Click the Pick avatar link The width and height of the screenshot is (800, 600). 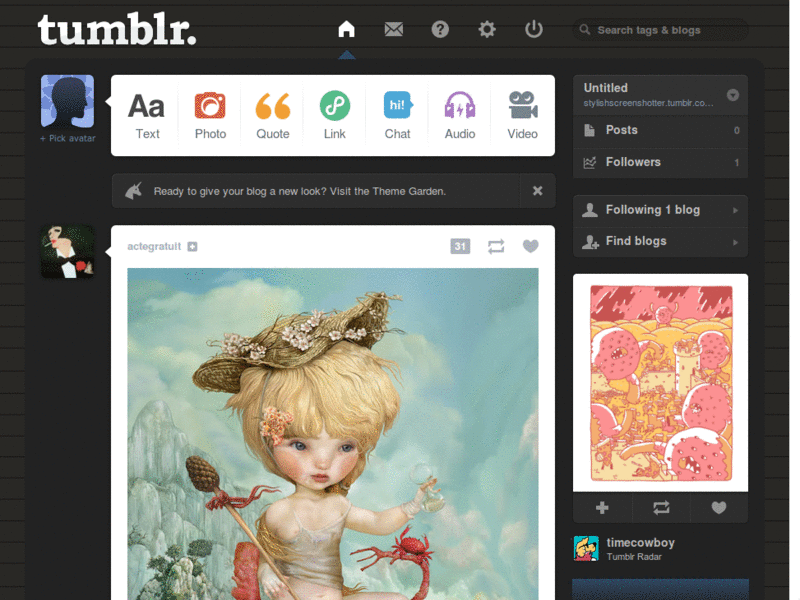click(68, 138)
